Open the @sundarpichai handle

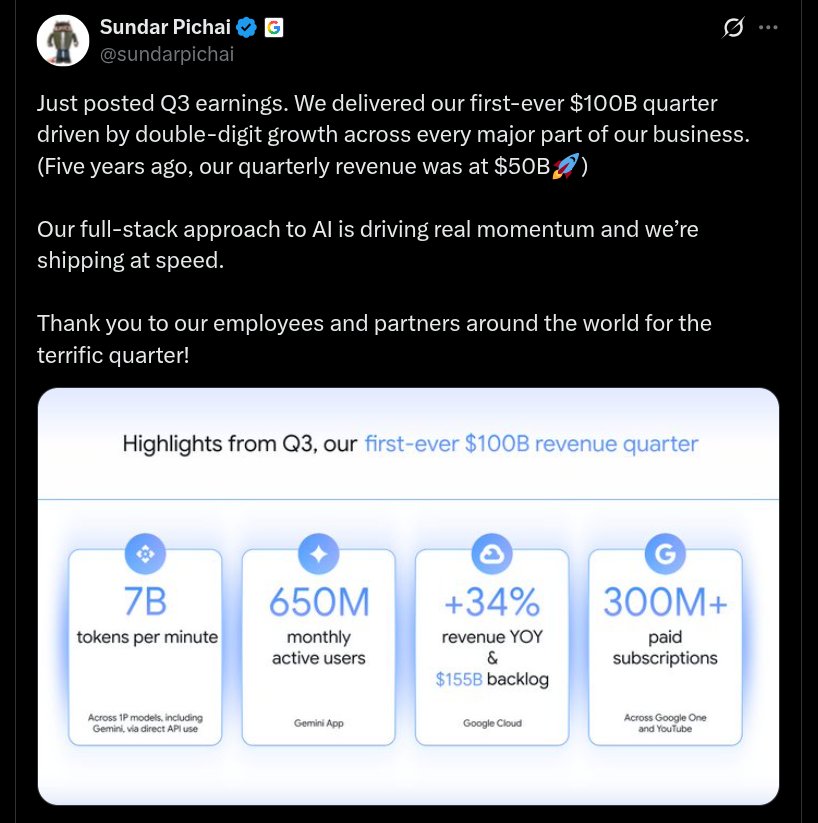pyautogui.click(x=166, y=55)
